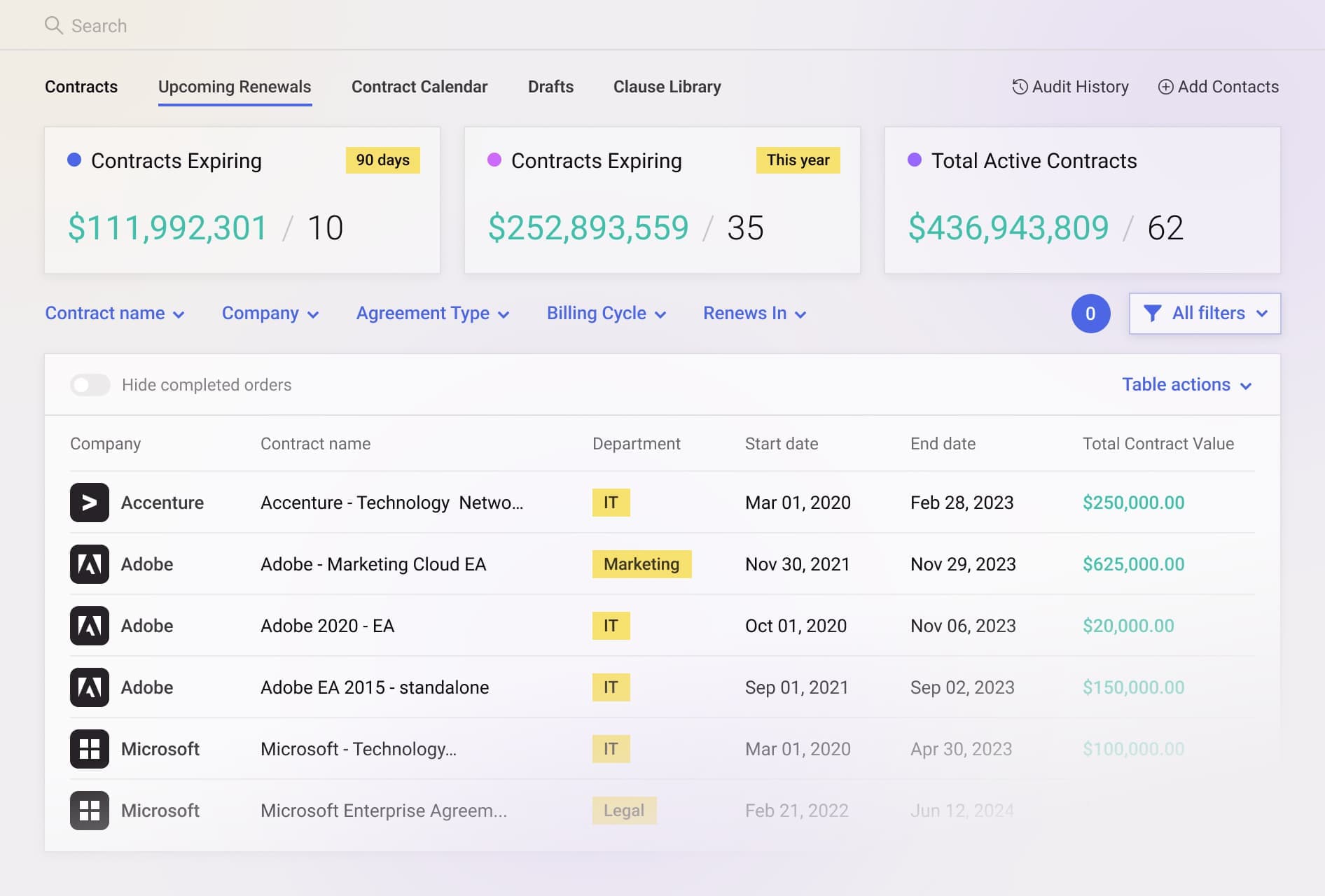Click the blue filter count badge showing zero
The image size is (1325, 896).
coord(1090,314)
